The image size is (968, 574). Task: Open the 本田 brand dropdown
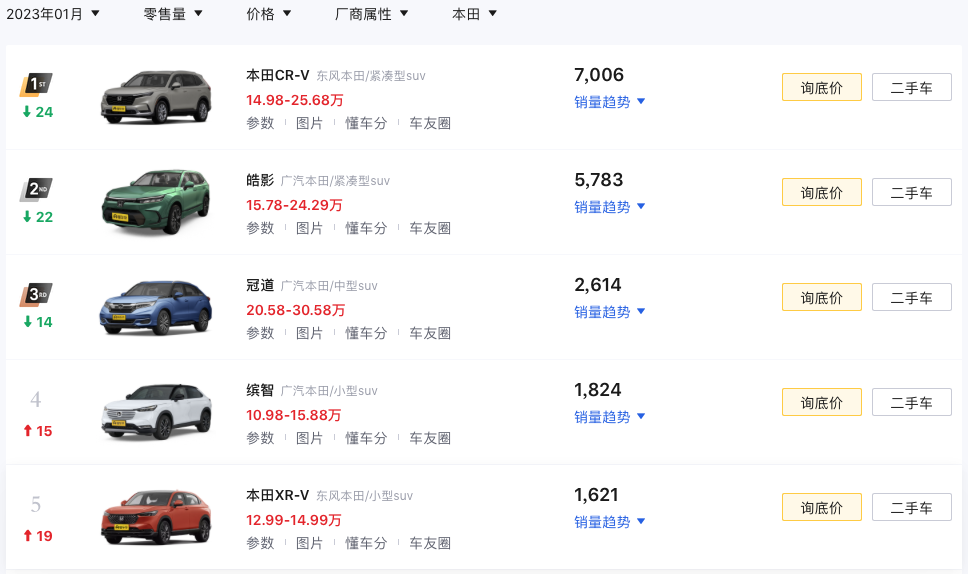coord(474,14)
